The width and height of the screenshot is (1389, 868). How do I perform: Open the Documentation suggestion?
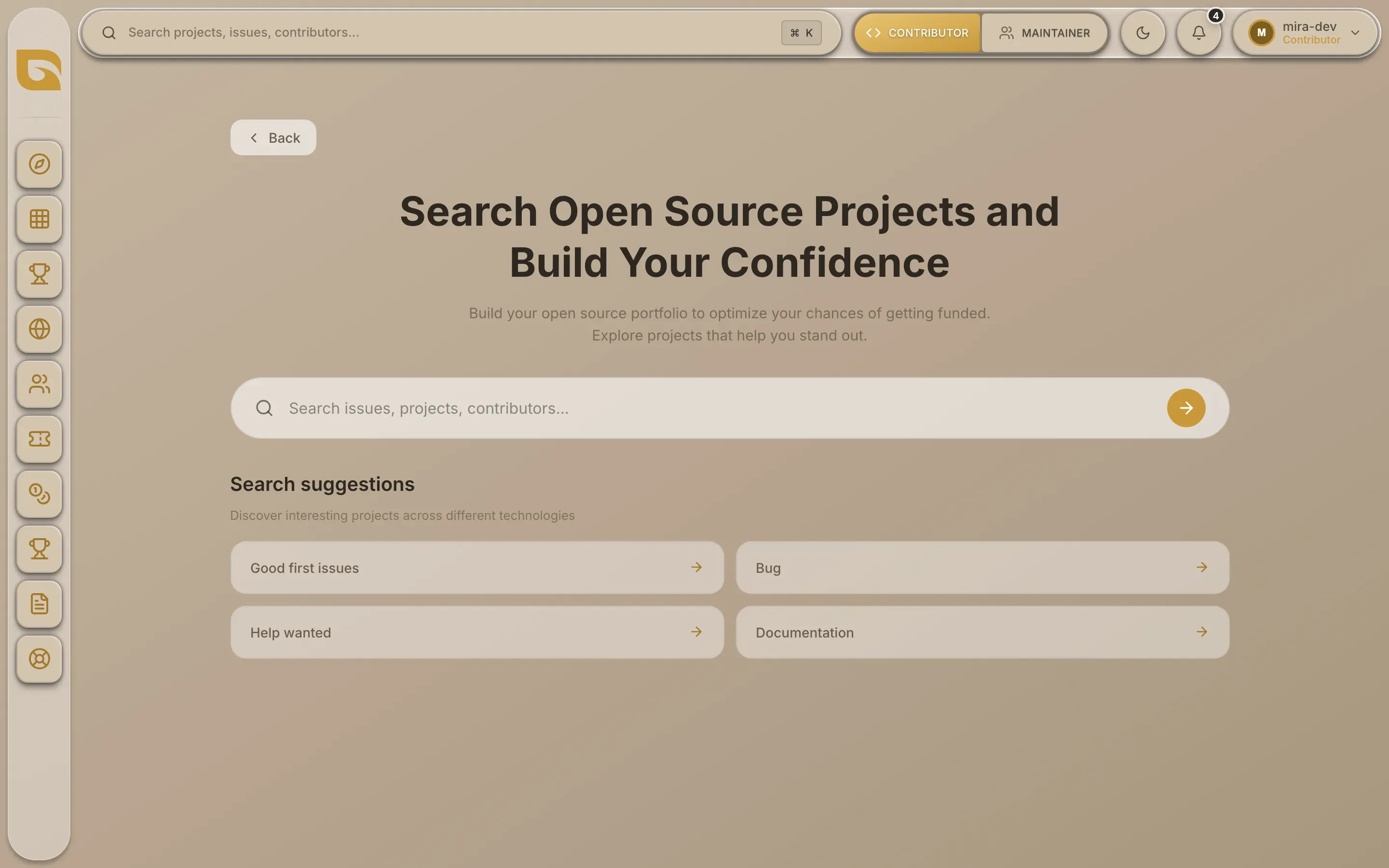[982, 632]
